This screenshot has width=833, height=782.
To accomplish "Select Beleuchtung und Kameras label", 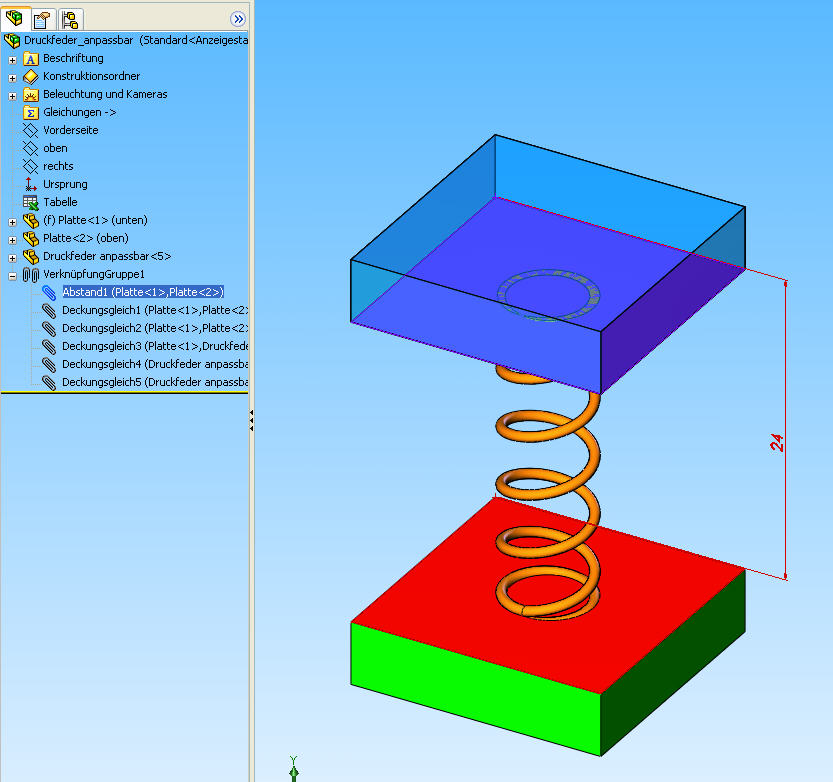I will pos(105,94).
